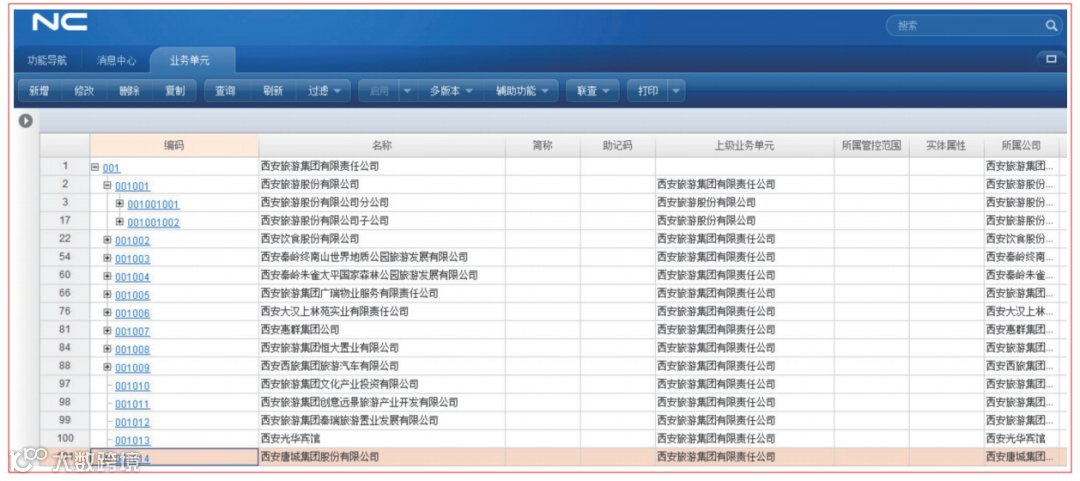This screenshot has height=481, width=1080.
Task: Expand the 001006 tree node
Action: coord(107,312)
